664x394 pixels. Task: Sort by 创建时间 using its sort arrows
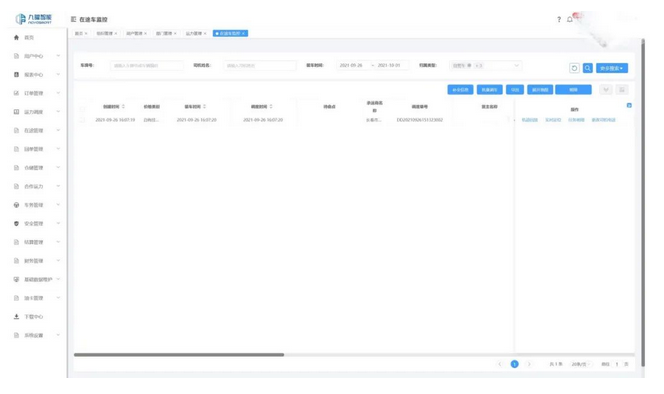pyautogui.click(x=123, y=107)
